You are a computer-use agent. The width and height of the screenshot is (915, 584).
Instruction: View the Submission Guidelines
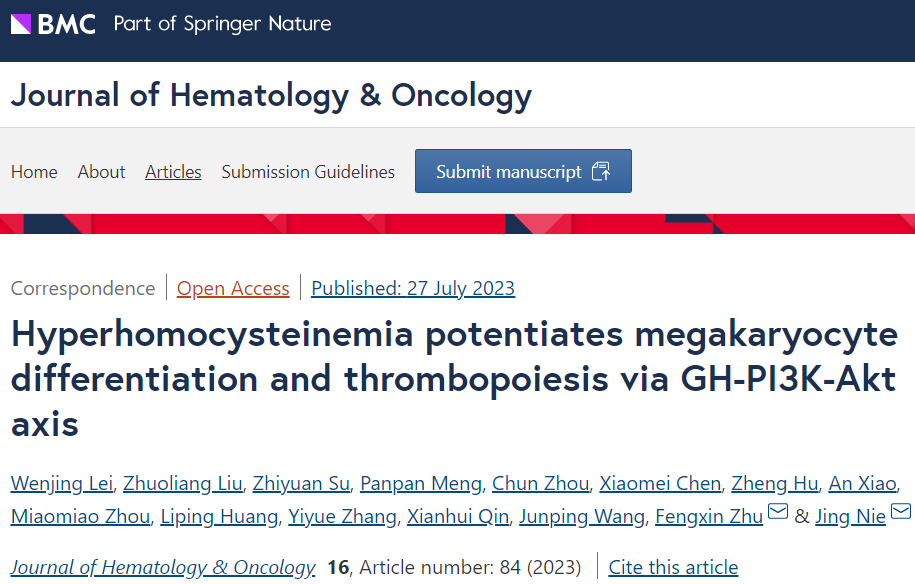(308, 172)
